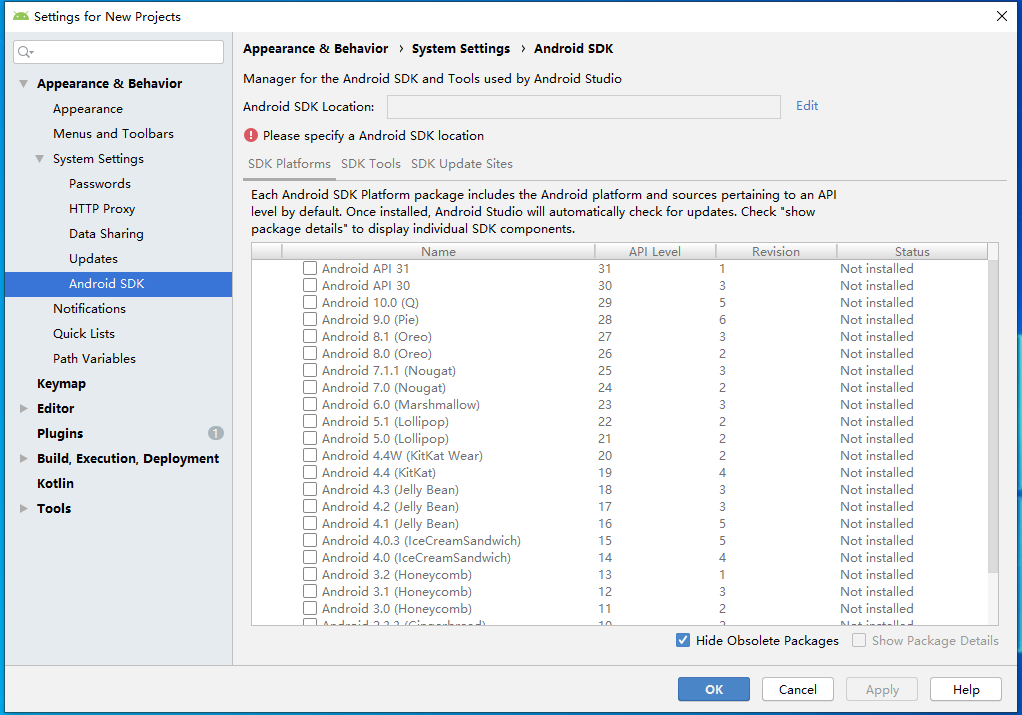Collapse the Appearance & Behavior tree node
The width and height of the screenshot is (1022, 715).
click(x=23, y=83)
